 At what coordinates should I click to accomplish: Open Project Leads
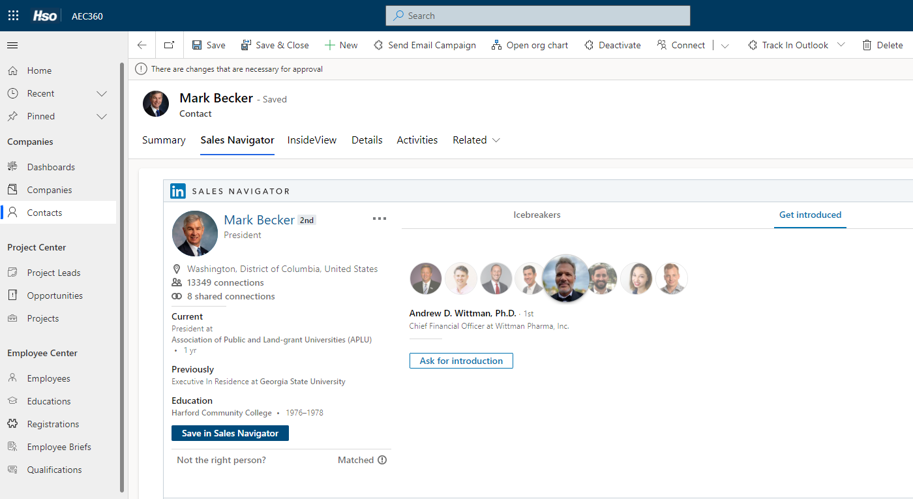54,272
